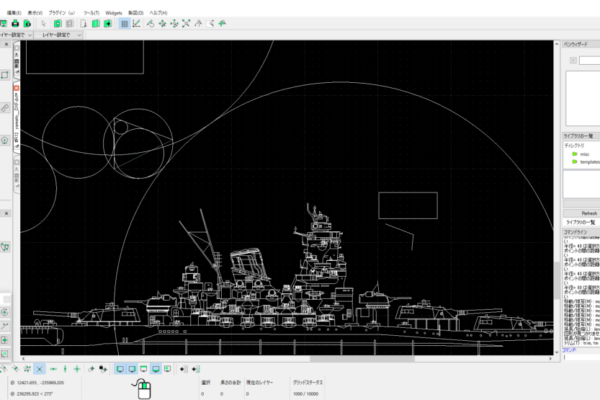Click the Zoom Out icon
This screenshot has width=600, height=400.
(x=174, y=24)
